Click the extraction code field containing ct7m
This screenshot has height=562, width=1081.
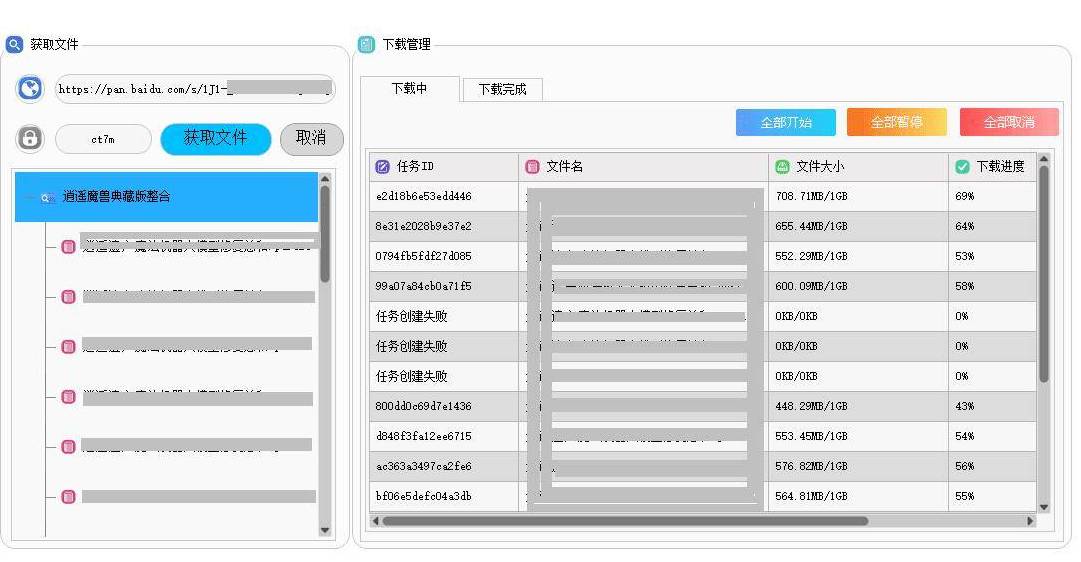103,139
